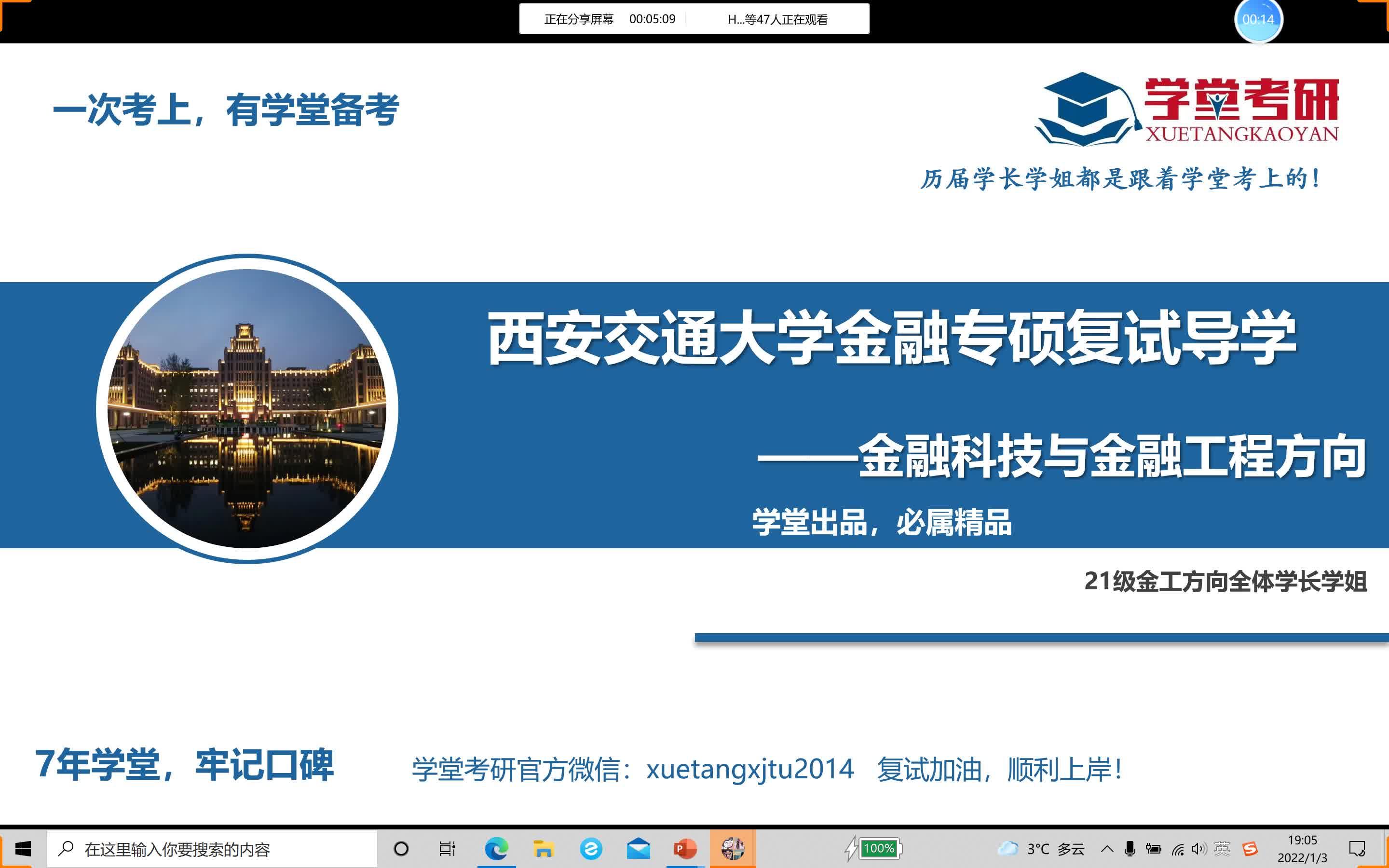The width and height of the screenshot is (1389, 868).
Task: Toggle the 英 input language indicator
Action: [1223, 849]
